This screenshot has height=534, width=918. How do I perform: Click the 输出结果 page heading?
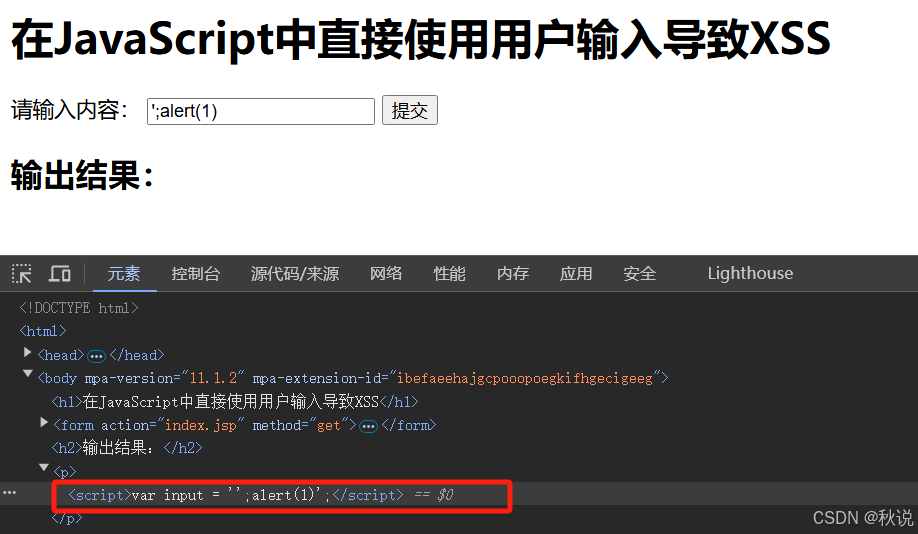[82, 174]
